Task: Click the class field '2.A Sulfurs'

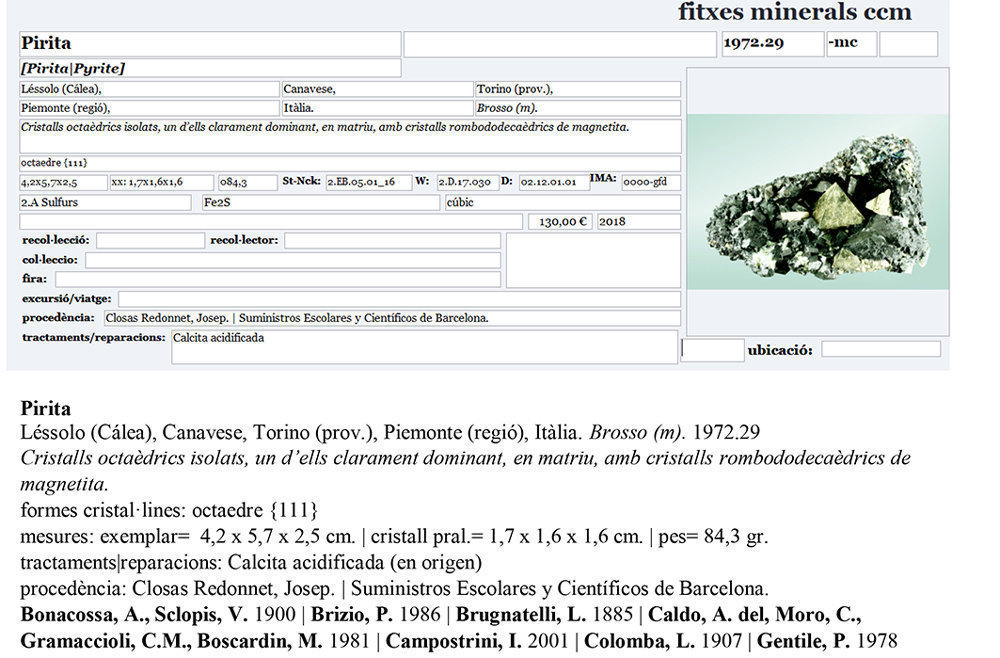Action: click(105, 203)
